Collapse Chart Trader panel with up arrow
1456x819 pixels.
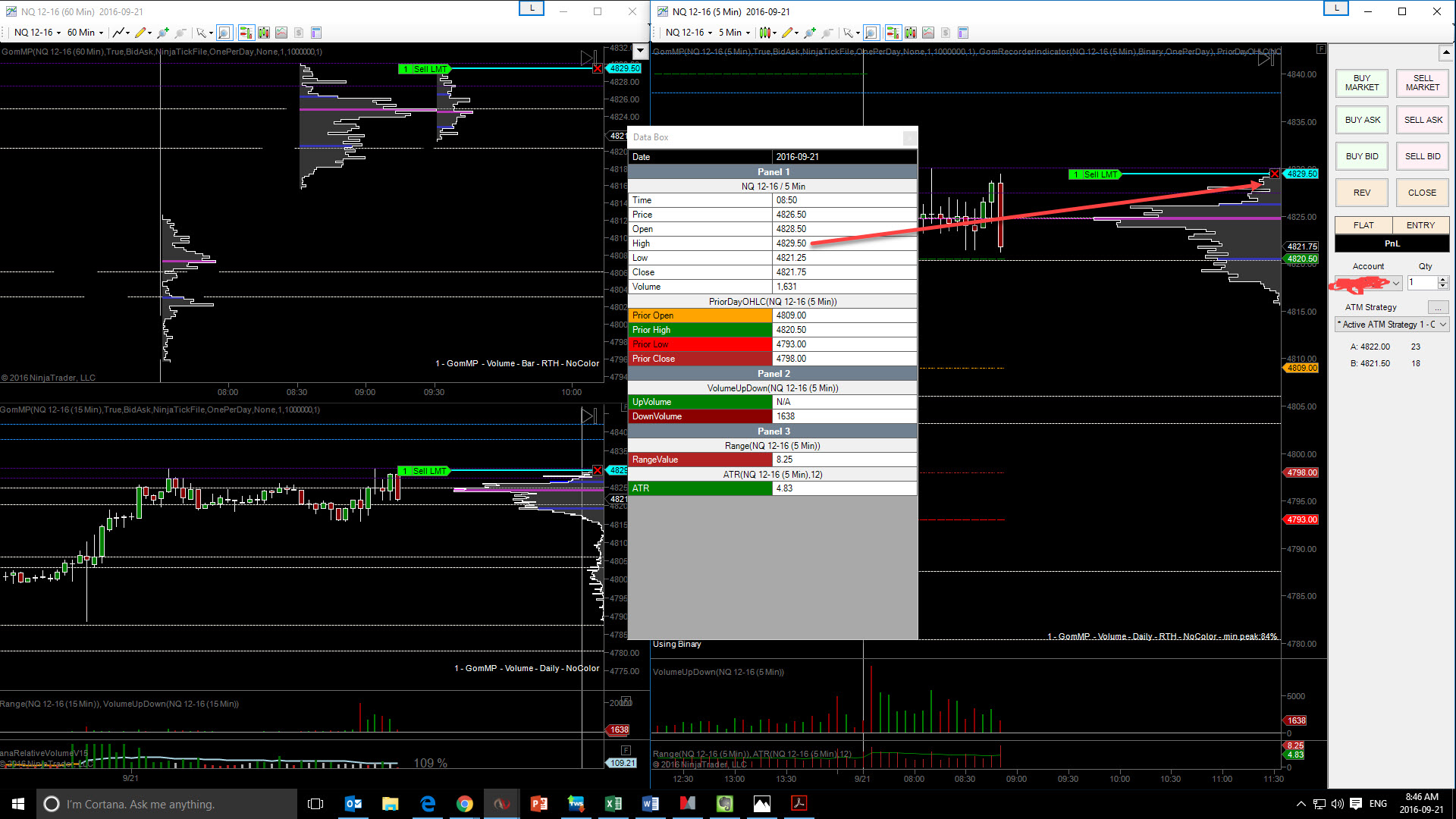click(1445, 53)
